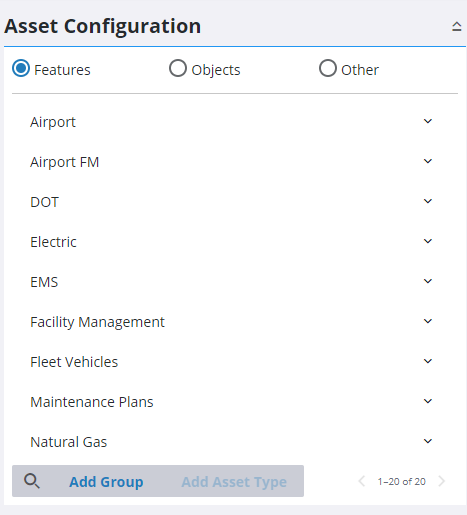Click the Add Asset Type button
The width and height of the screenshot is (467, 515).
[234, 482]
